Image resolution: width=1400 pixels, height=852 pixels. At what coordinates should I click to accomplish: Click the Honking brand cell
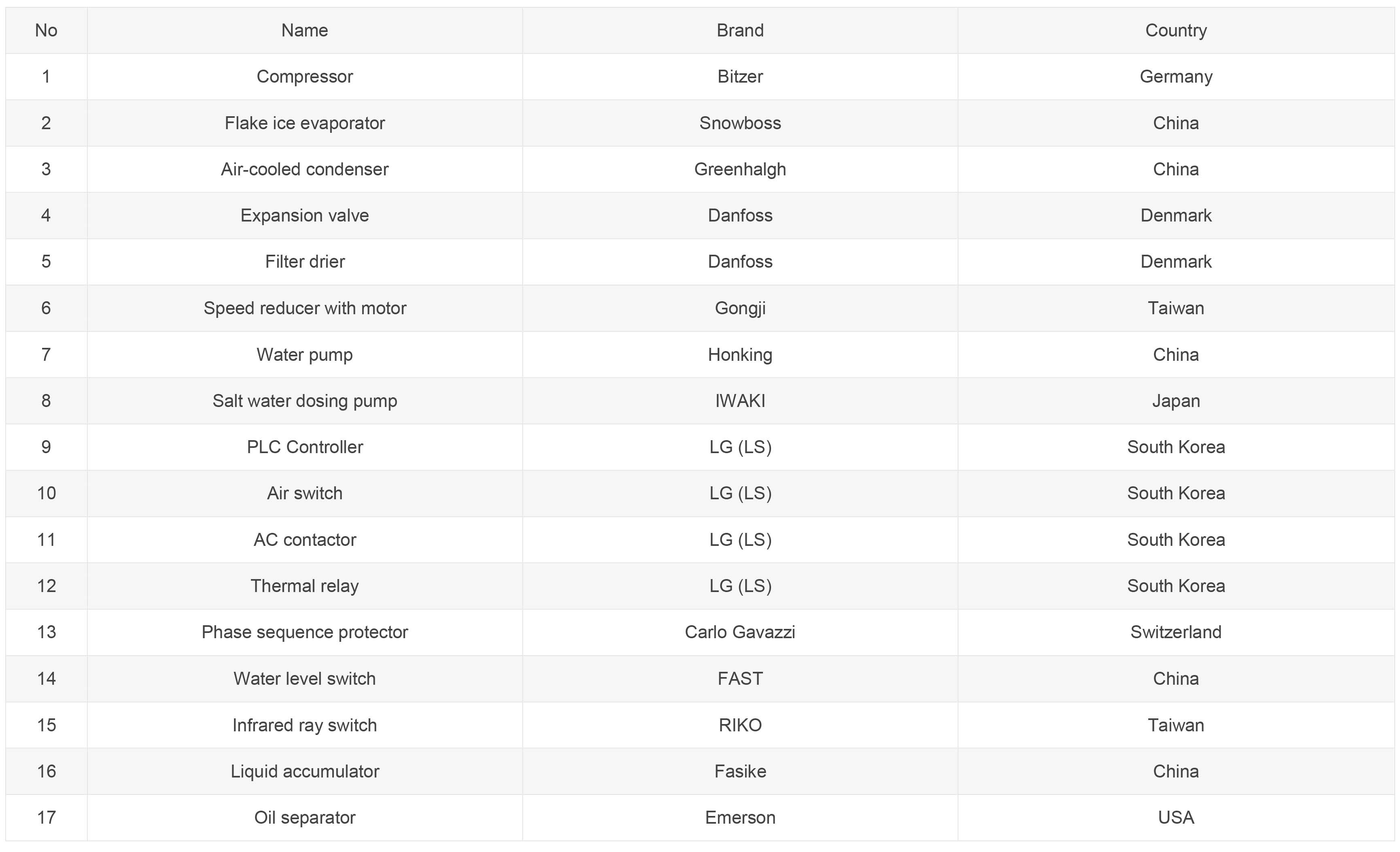click(x=740, y=355)
